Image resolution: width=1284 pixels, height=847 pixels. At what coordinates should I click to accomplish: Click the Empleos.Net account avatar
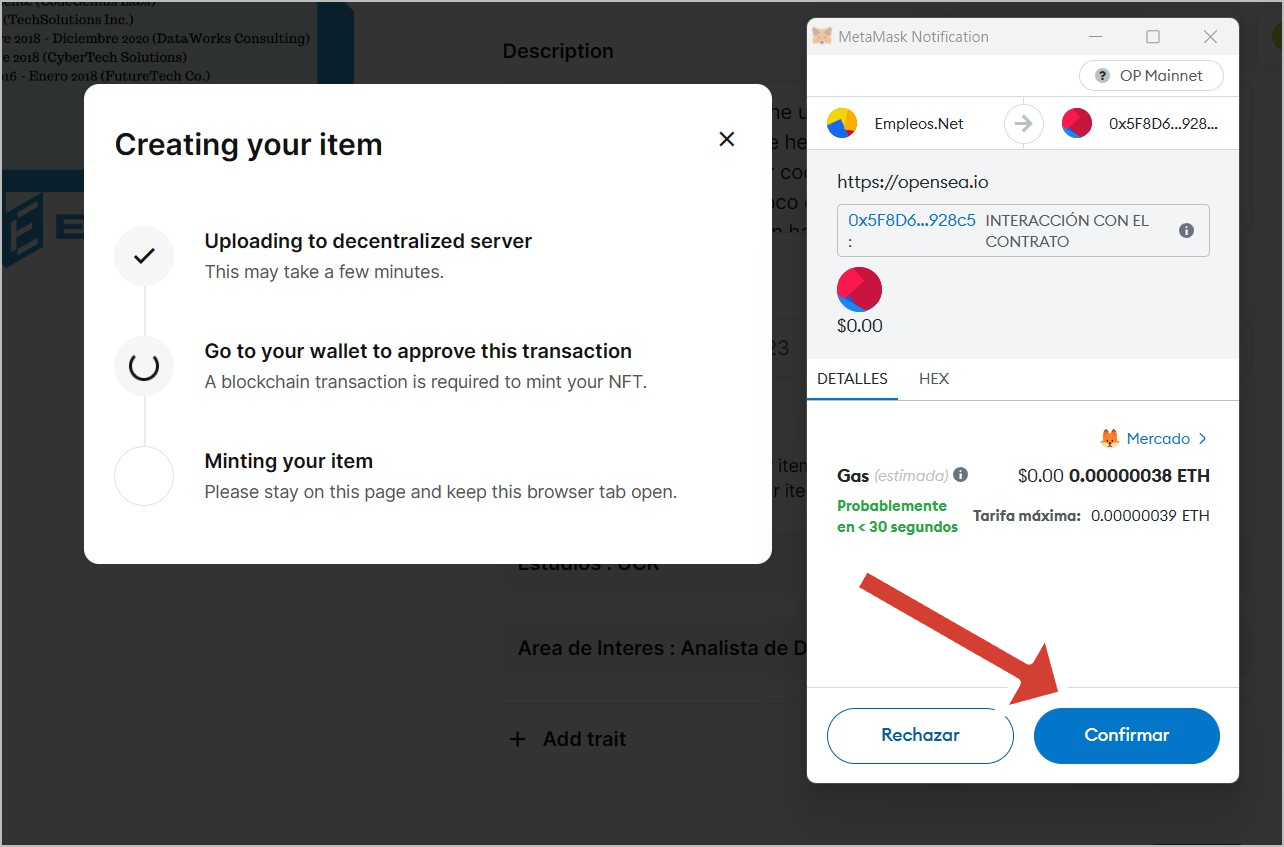click(x=842, y=124)
